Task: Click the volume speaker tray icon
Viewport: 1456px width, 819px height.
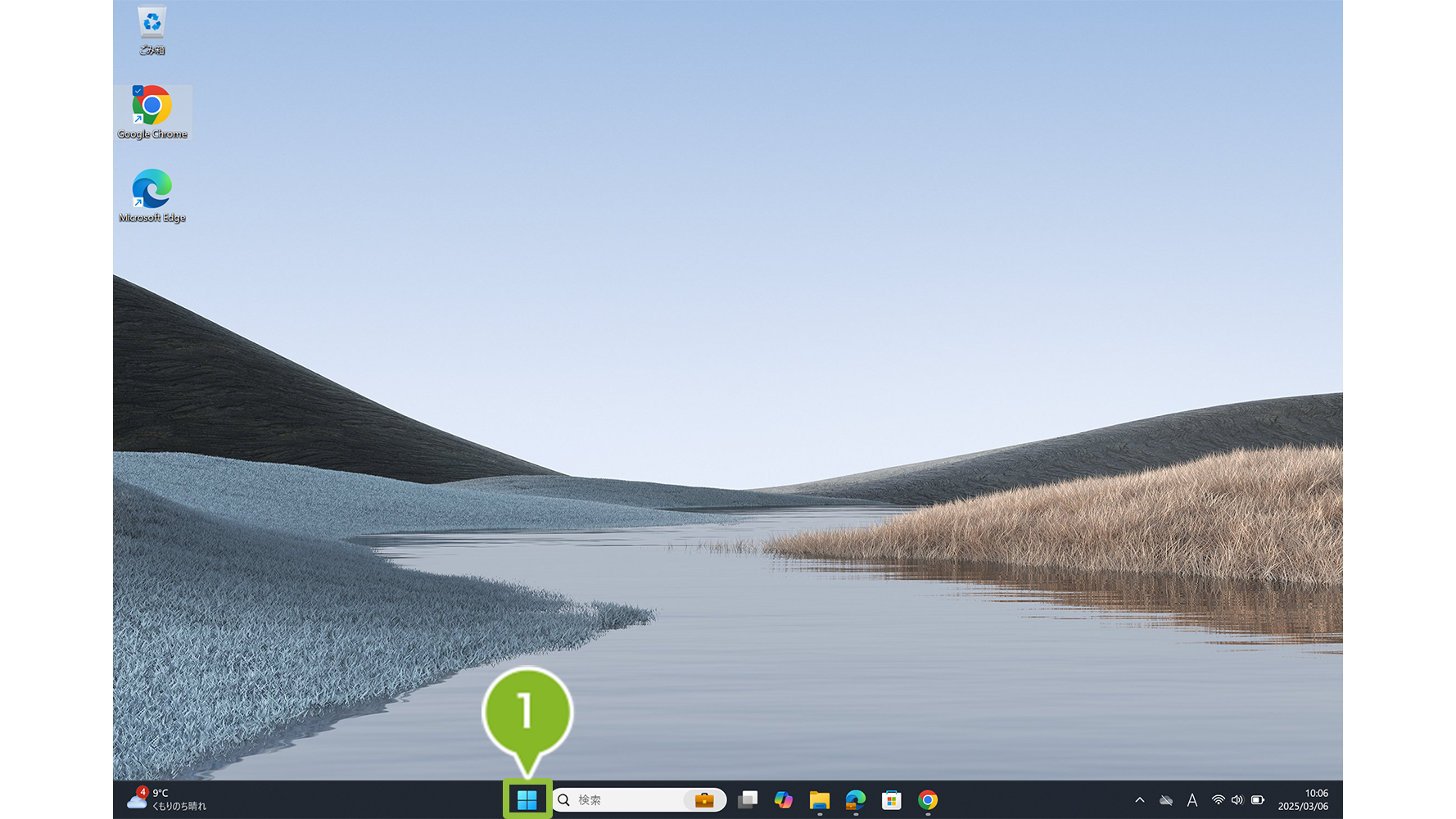Action: tap(1237, 800)
